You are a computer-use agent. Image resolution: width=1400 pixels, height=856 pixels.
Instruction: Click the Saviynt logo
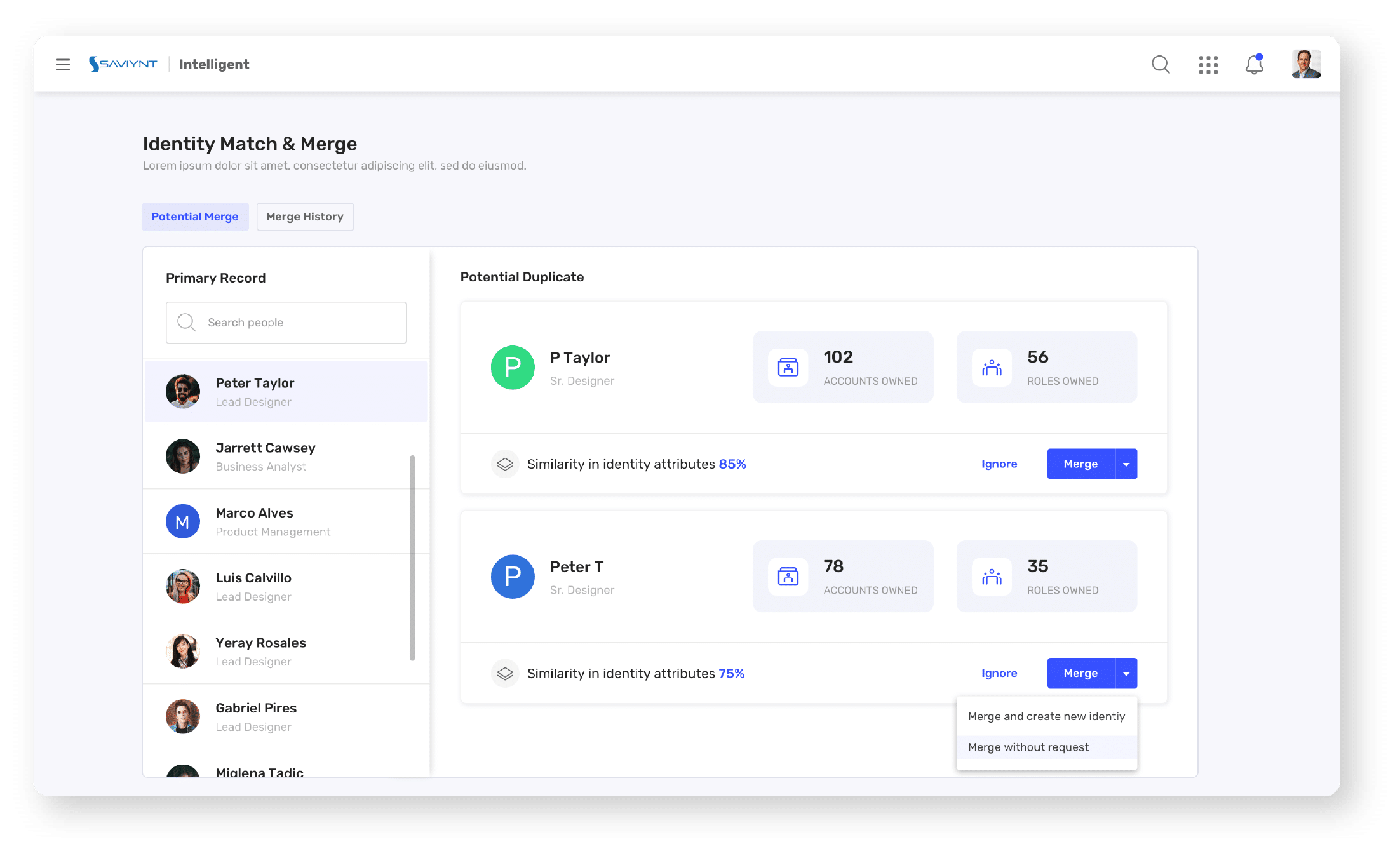coord(123,64)
